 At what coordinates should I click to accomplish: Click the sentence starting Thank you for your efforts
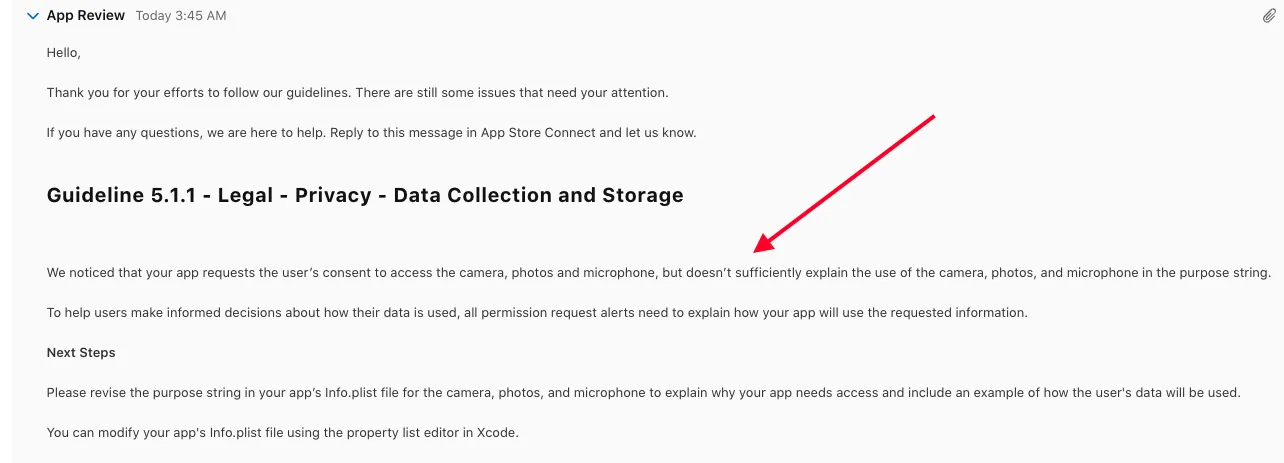(x=357, y=92)
